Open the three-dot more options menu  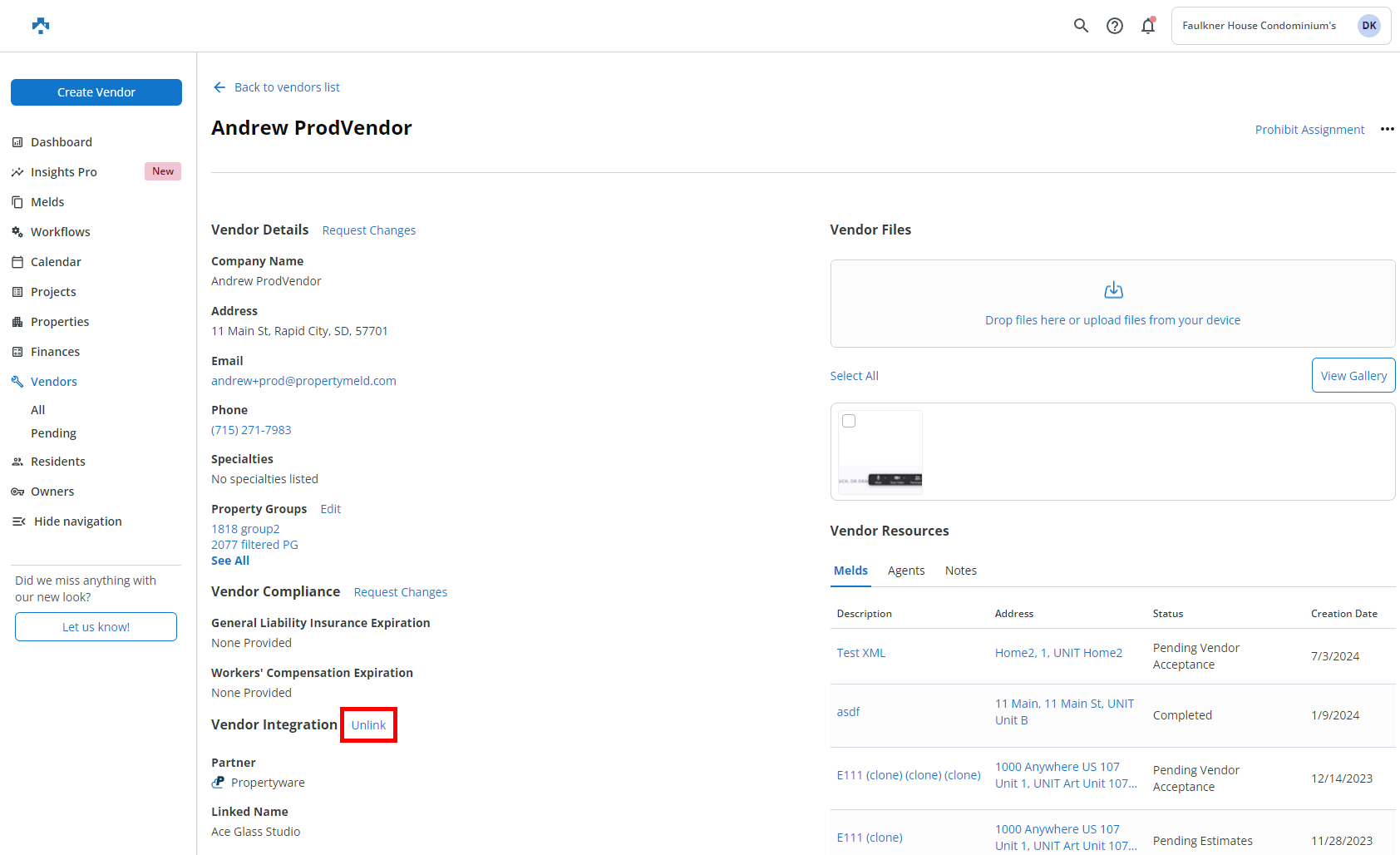tap(1387, 129)
